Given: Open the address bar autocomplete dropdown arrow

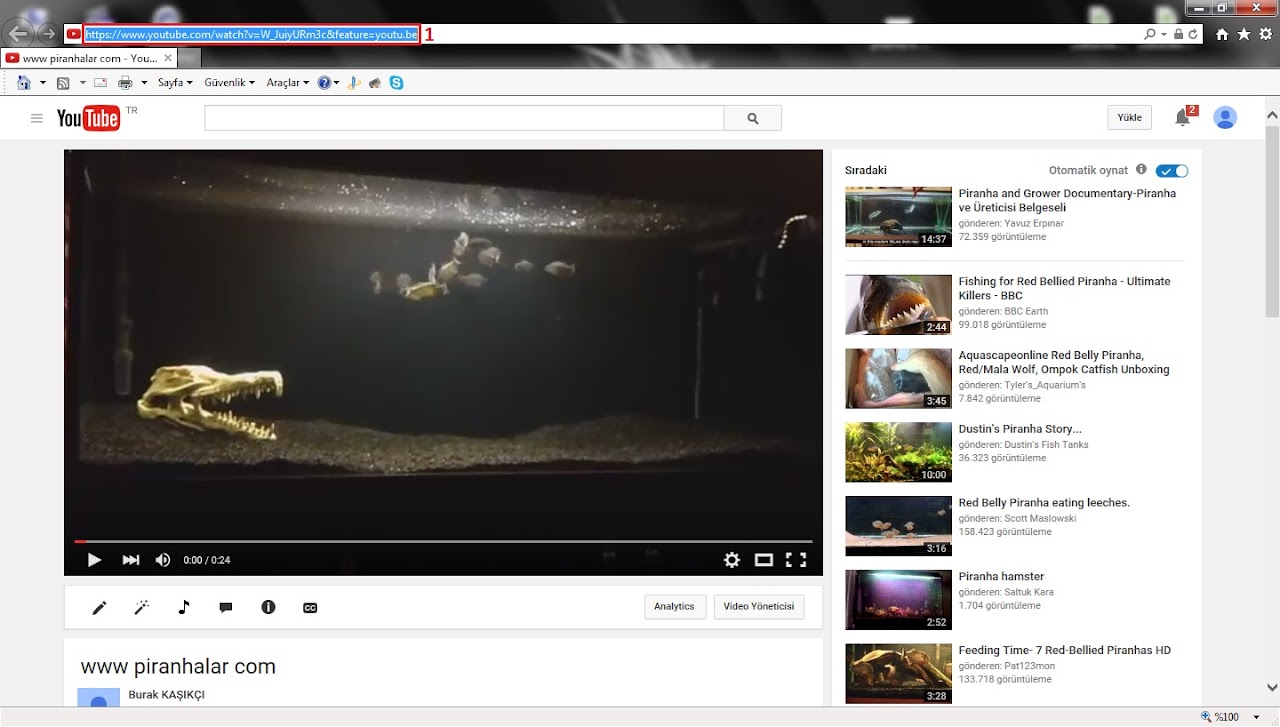Looking at the screenshot, I should [x=1164, y=34].
